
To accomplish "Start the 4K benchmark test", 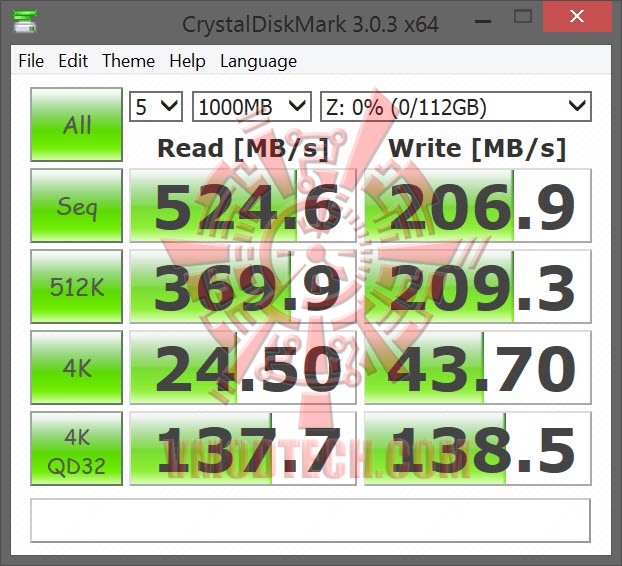I will (77, 367).
